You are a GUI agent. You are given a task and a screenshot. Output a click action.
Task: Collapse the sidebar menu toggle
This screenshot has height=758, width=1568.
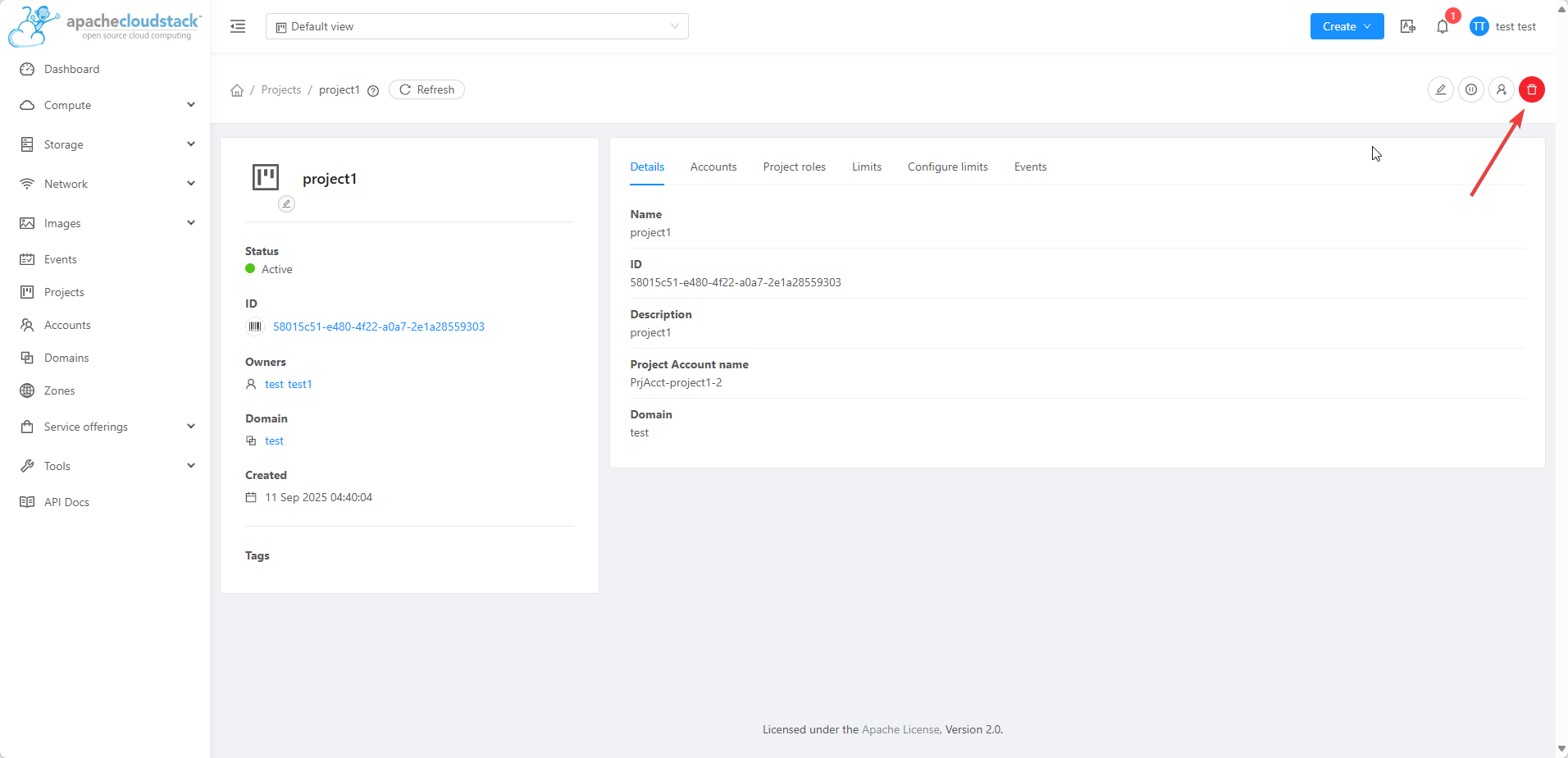(238, 26)
